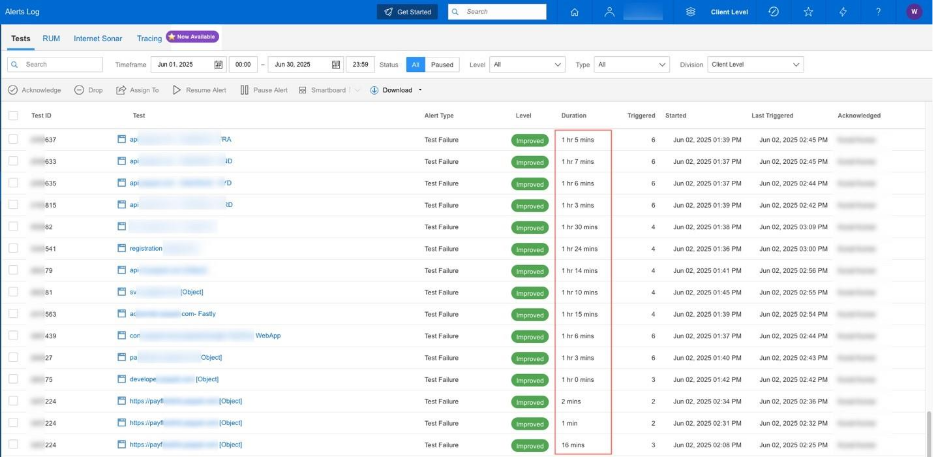Click test icon in row ending 82
Image resolution: width=936 pixels, height=457 pixels.
[x=122, y=227]
